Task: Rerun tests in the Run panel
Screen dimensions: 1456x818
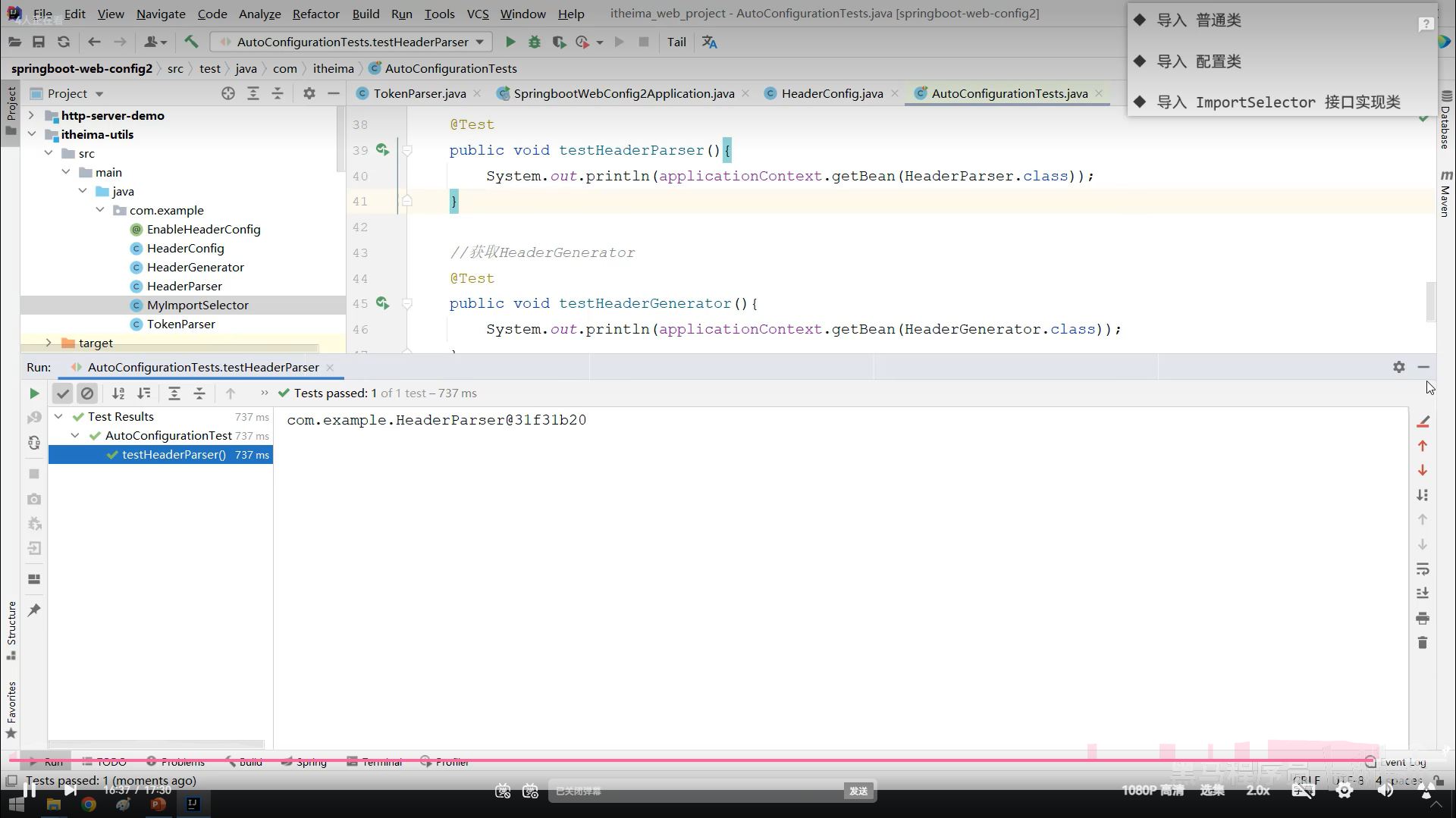Action: point(34,393)
